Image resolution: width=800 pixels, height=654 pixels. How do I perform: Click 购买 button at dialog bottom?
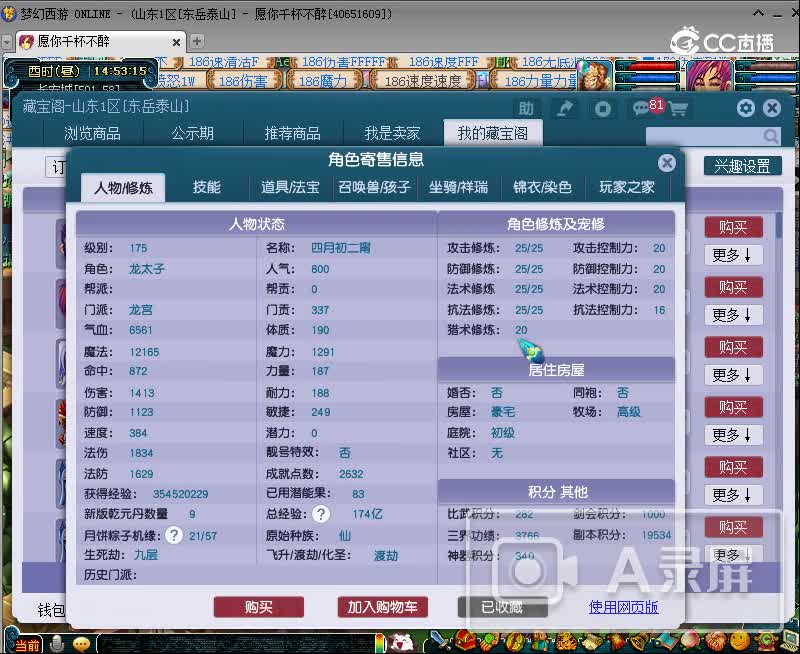tap(259, 607)
